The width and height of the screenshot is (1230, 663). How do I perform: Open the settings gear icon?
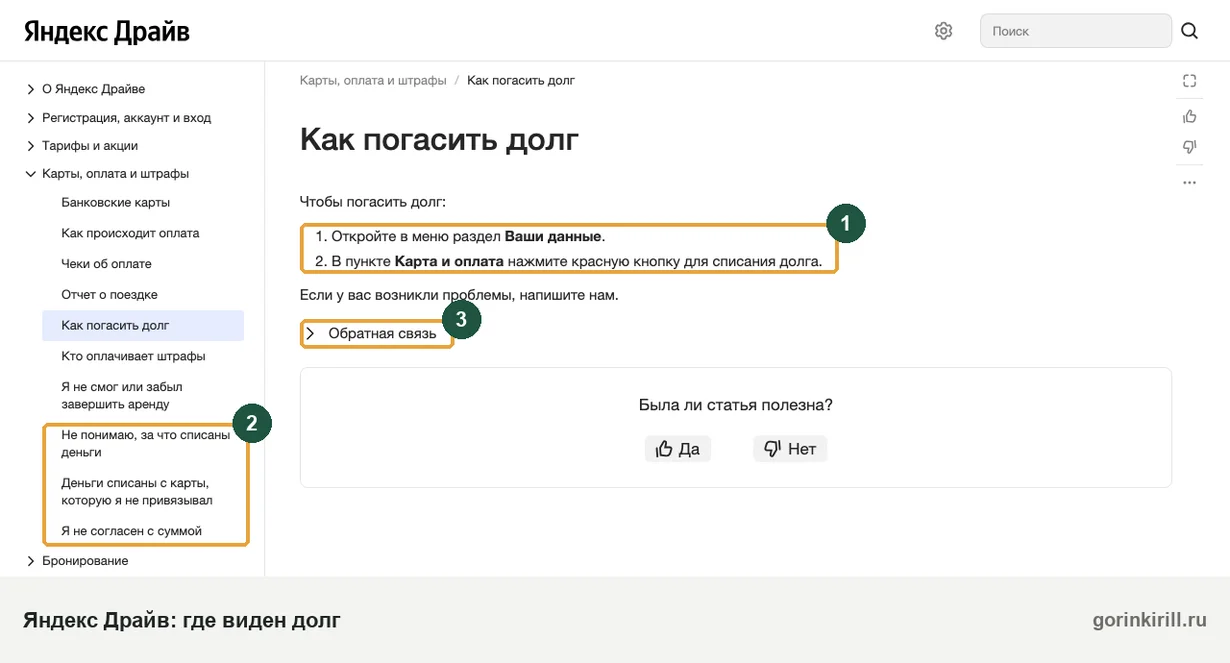pos(943,31)
